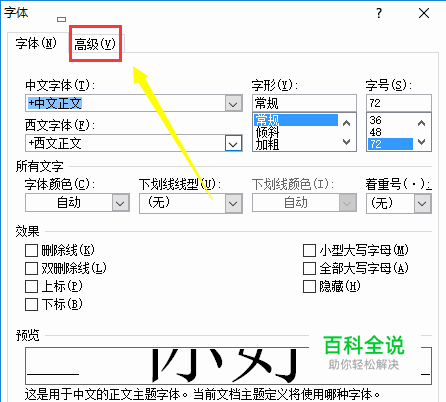The height and width of the screenshot is (402, 446).
Task: Select the 字体(N) tab
Action: pyautogui.click(x=36, y=43)
